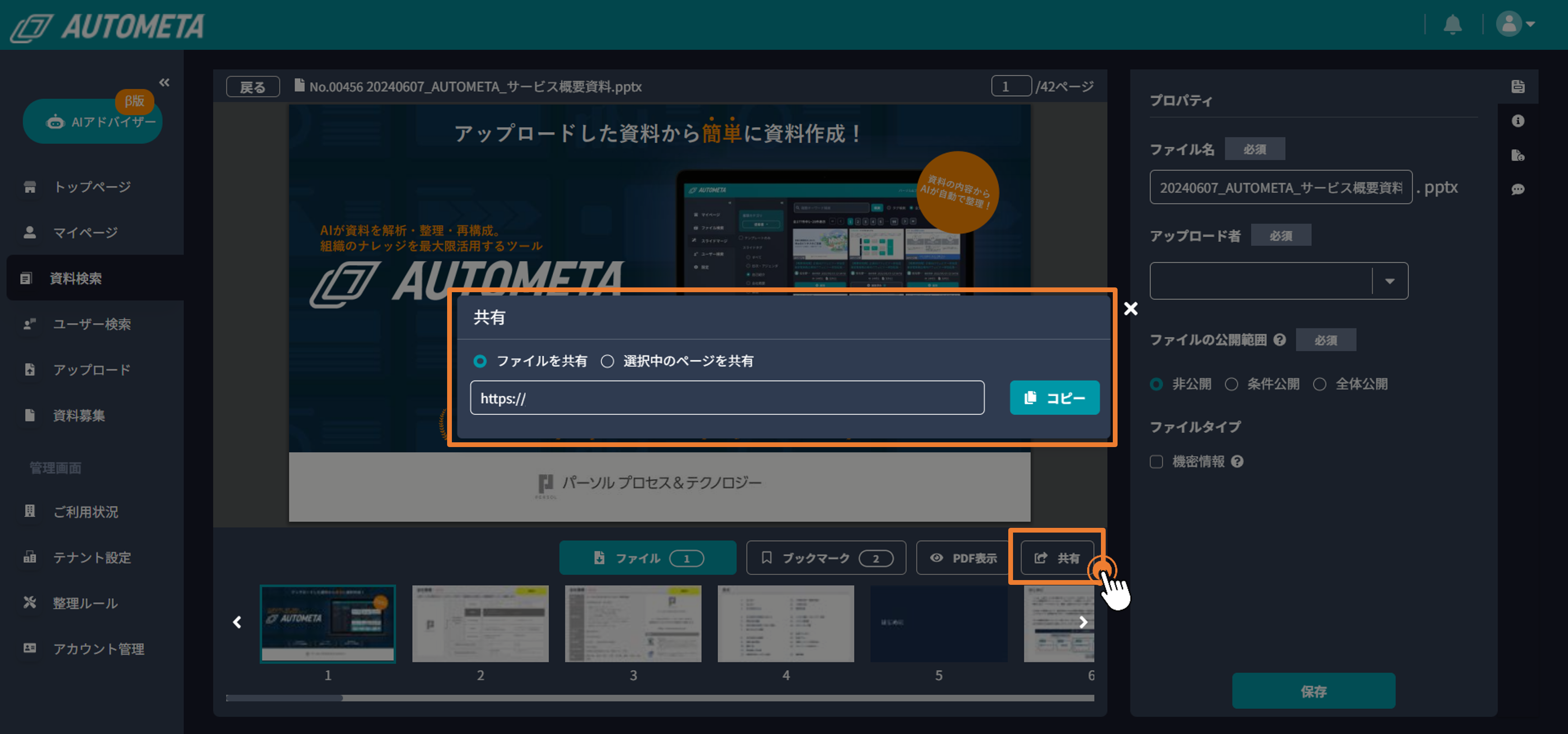Select slide thumbnail 3
This screenshot has height=734, width=1568.
(x=633, y=623)
